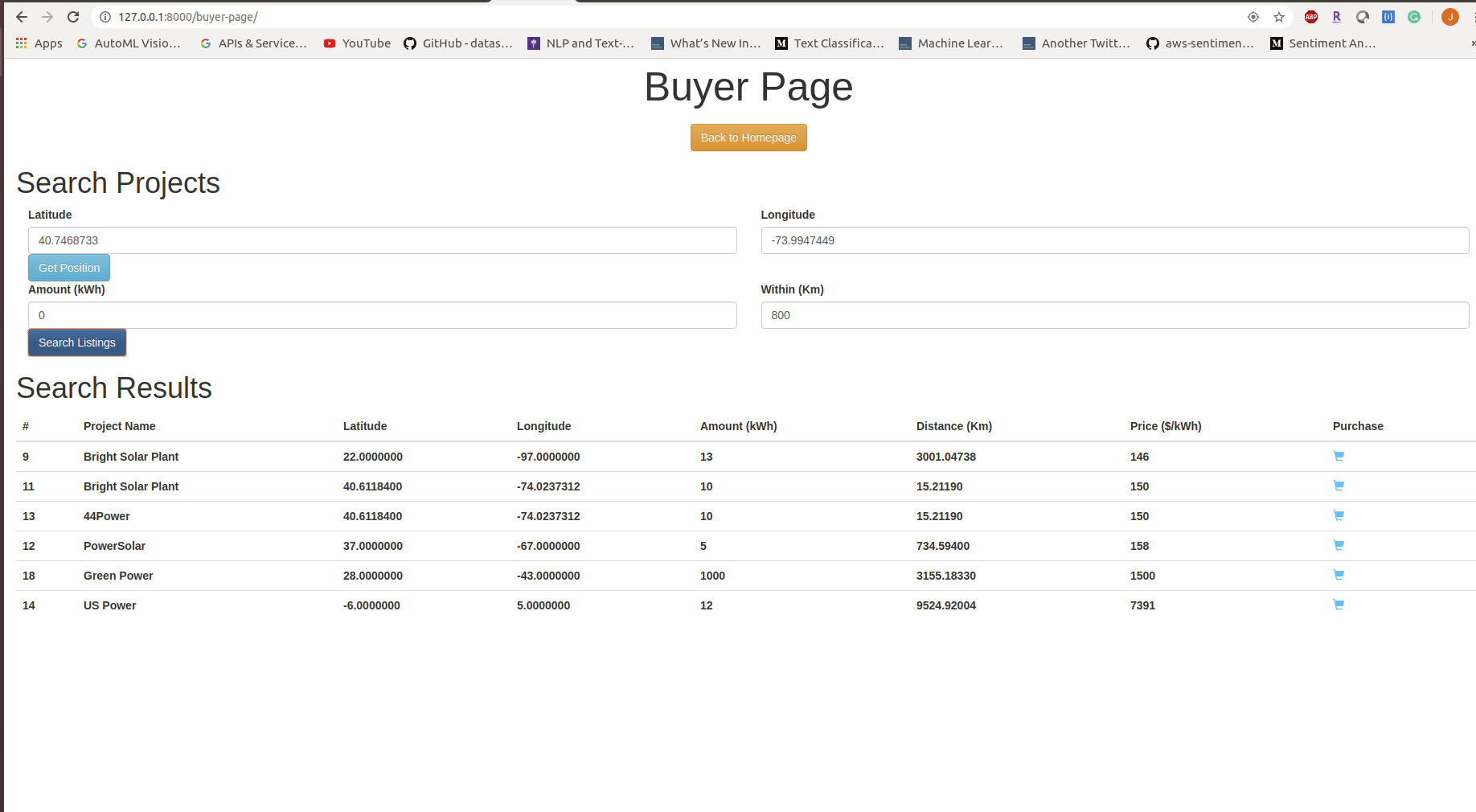Viewport: 1476px width, 812px height.
Task: Click cart icon for Bright Solar Plant row 9
Action: pyautogui.click(x=1339, y=456)
